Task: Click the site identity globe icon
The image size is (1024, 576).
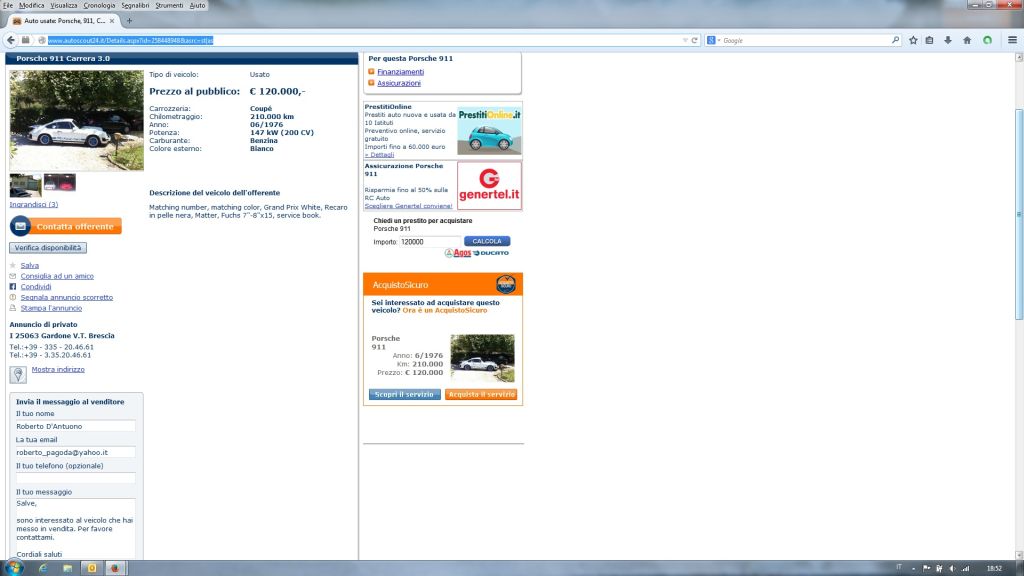Action: 42,40
